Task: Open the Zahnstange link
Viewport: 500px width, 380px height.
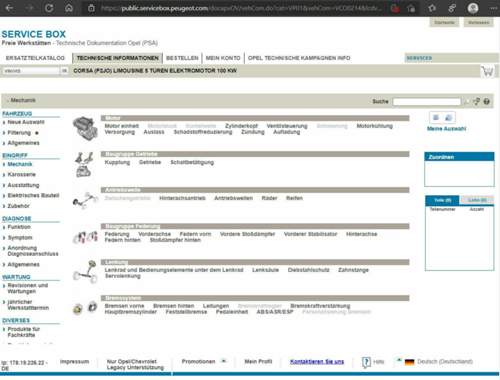Action: tap(353, 270)
